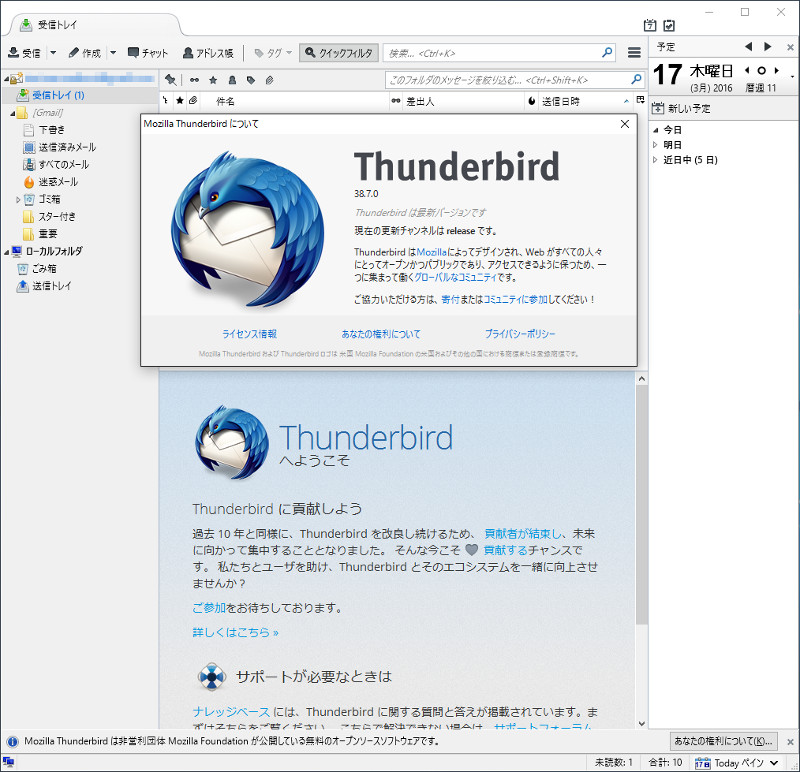
Task: Toggle the tags filter icon
Action: click(251, 80)
